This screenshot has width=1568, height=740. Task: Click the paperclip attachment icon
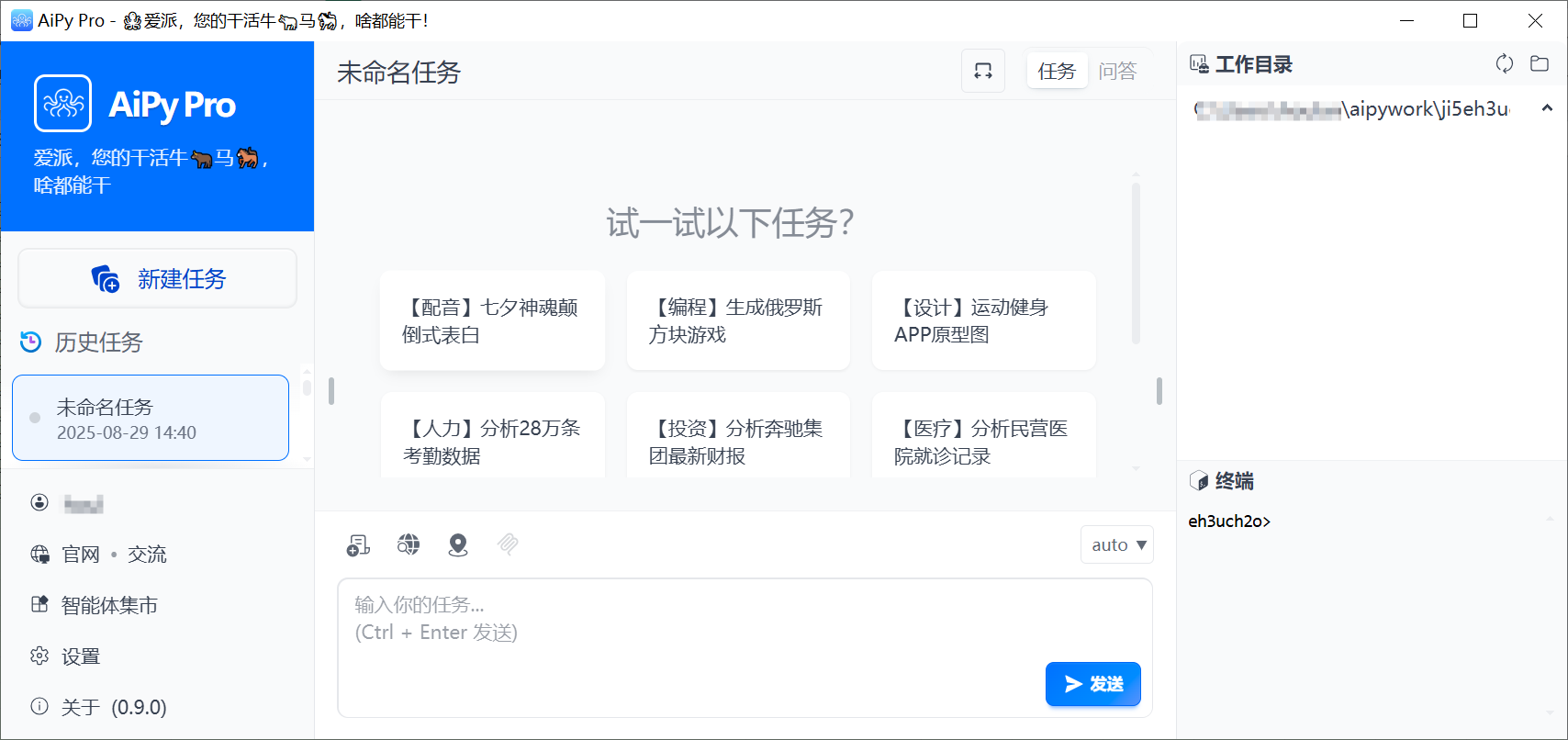tap(508, 544)
